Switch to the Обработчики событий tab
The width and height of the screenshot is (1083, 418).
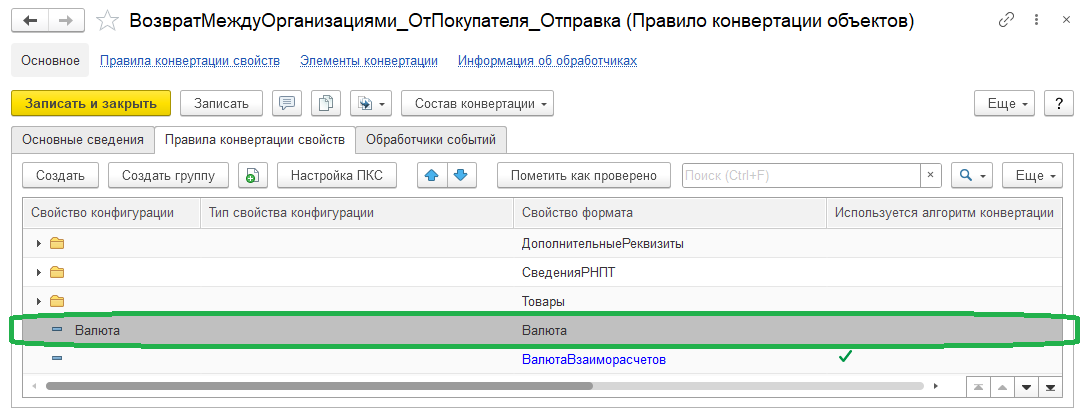(431, 140)
